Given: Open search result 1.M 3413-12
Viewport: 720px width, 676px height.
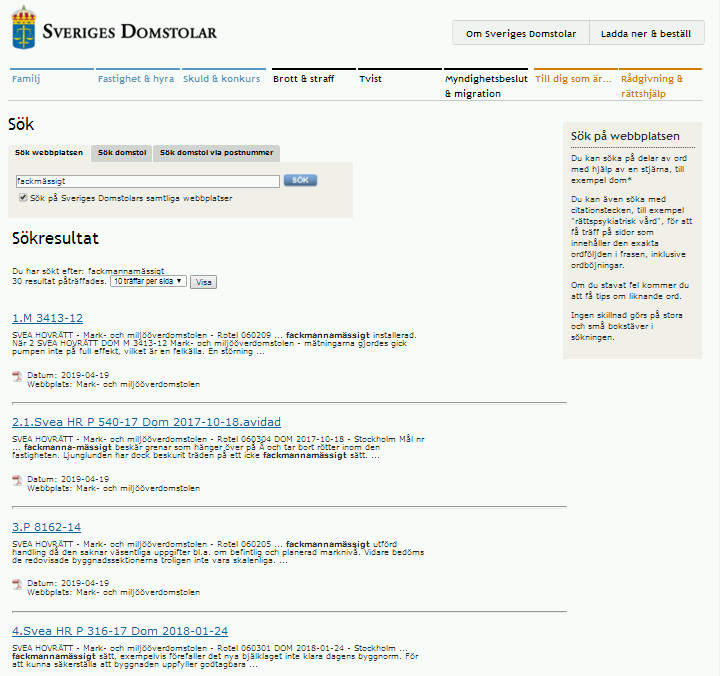Looking at the screenshot, I should point(47,318).
